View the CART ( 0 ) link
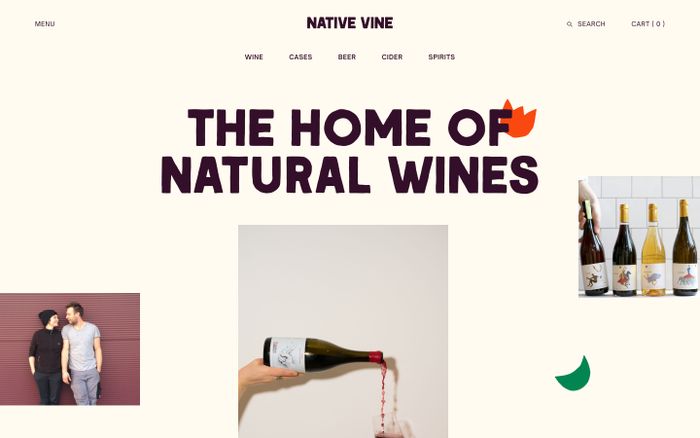 [x=648, y=24]
